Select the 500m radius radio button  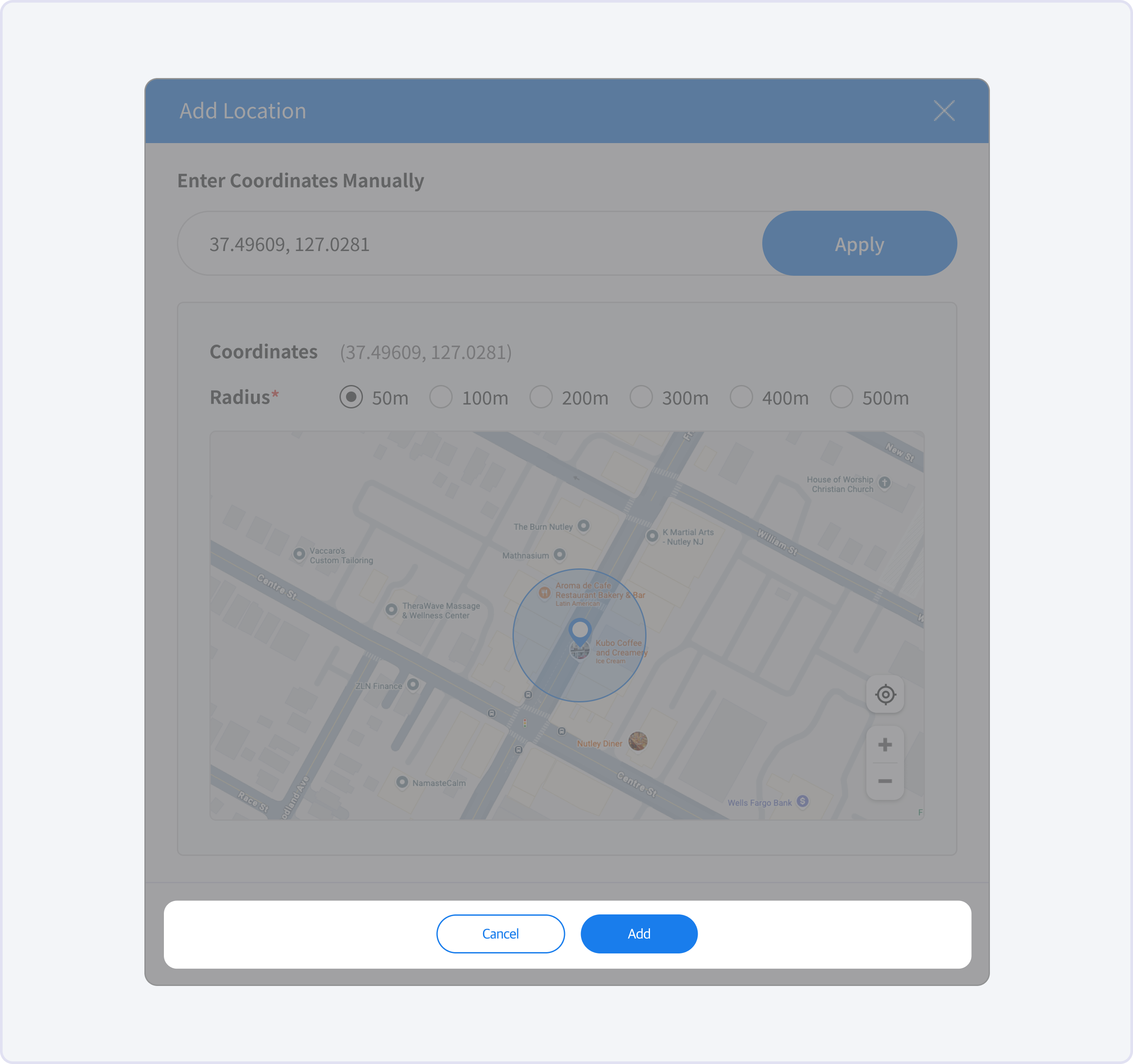pos(841,397)
